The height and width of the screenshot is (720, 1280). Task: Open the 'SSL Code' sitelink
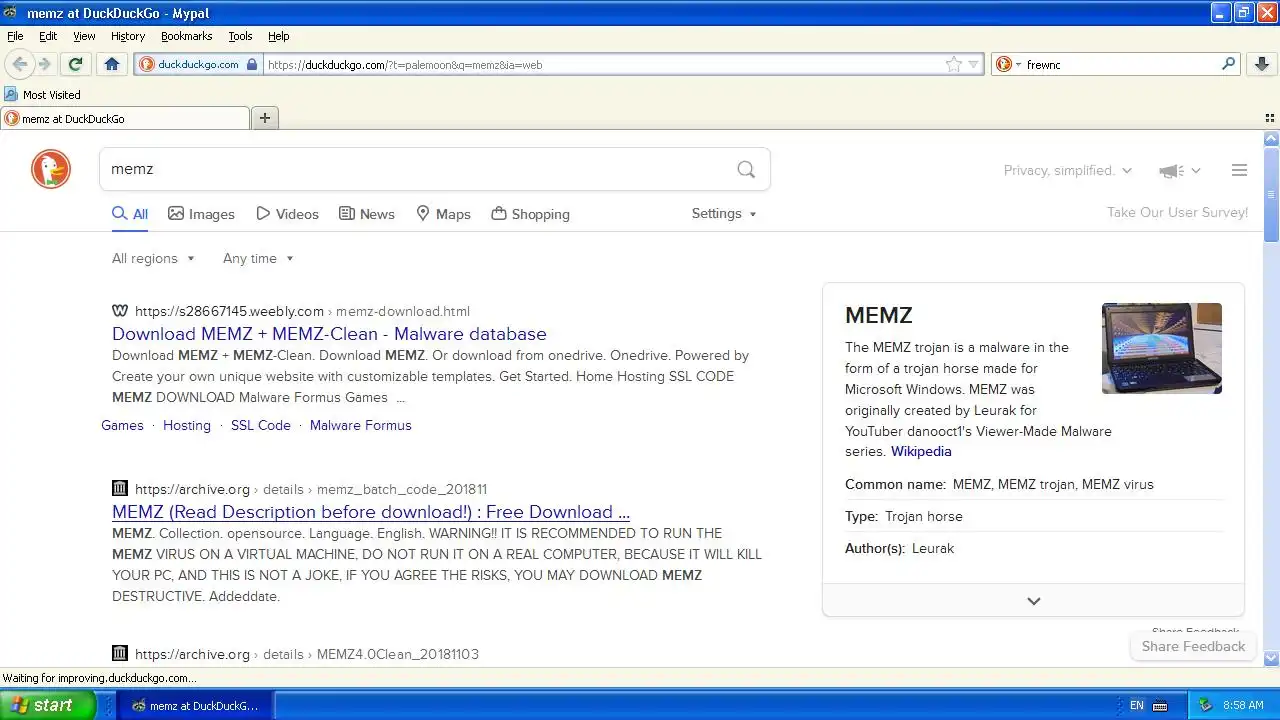point(261,425)
